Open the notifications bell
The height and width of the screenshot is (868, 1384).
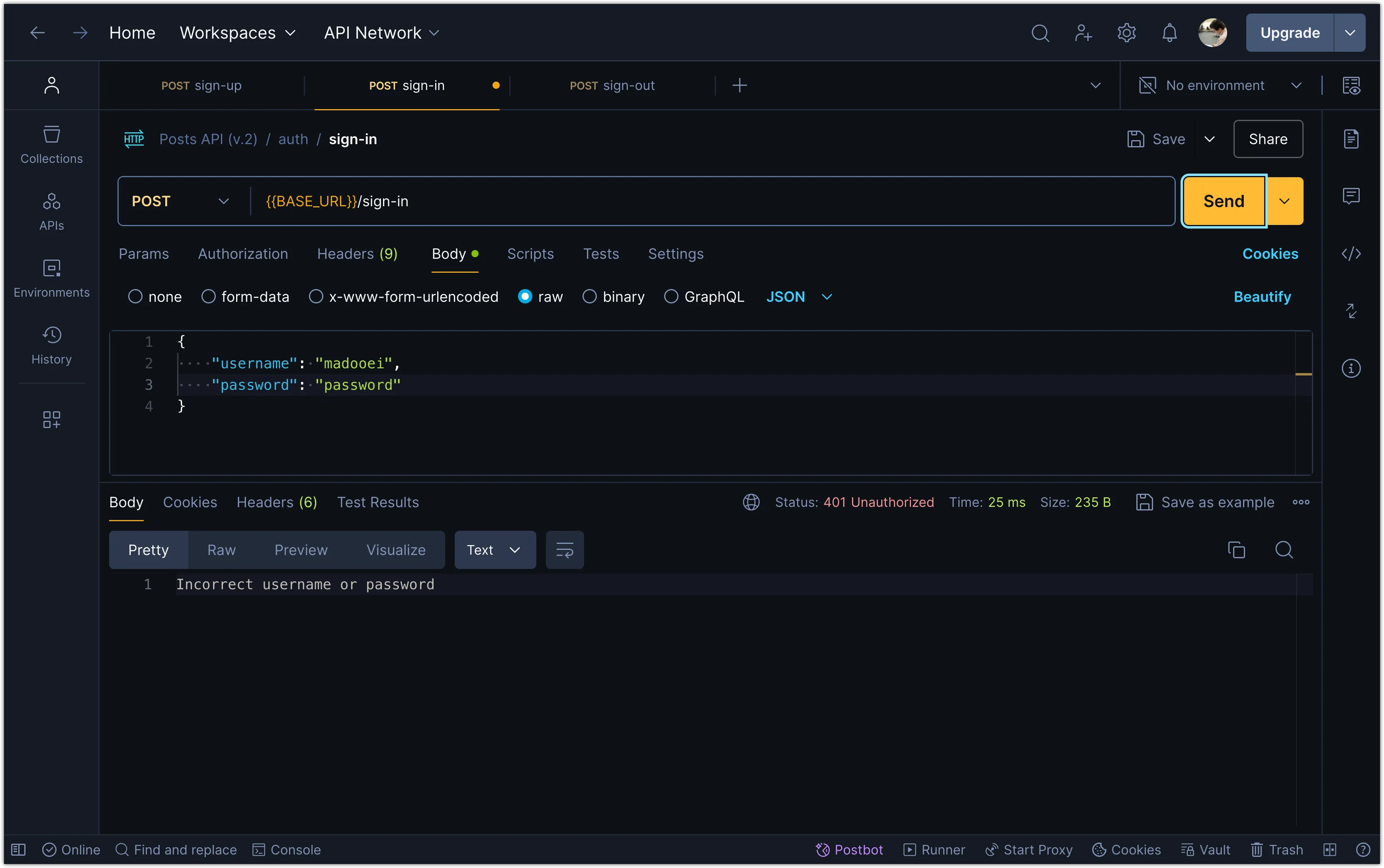1169,33
